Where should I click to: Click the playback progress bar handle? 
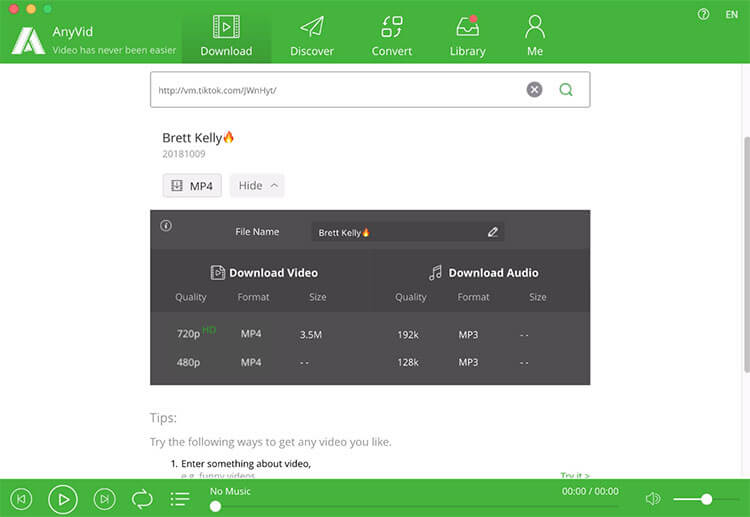click(215, 506)
